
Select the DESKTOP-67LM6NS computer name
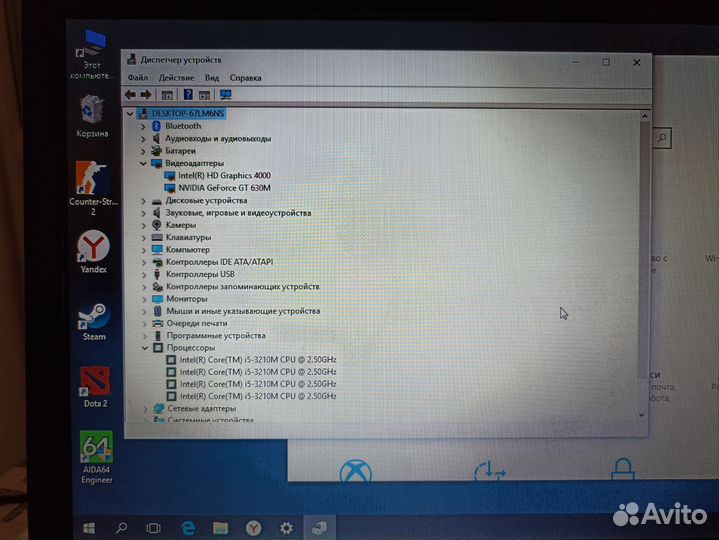[188, 113]
